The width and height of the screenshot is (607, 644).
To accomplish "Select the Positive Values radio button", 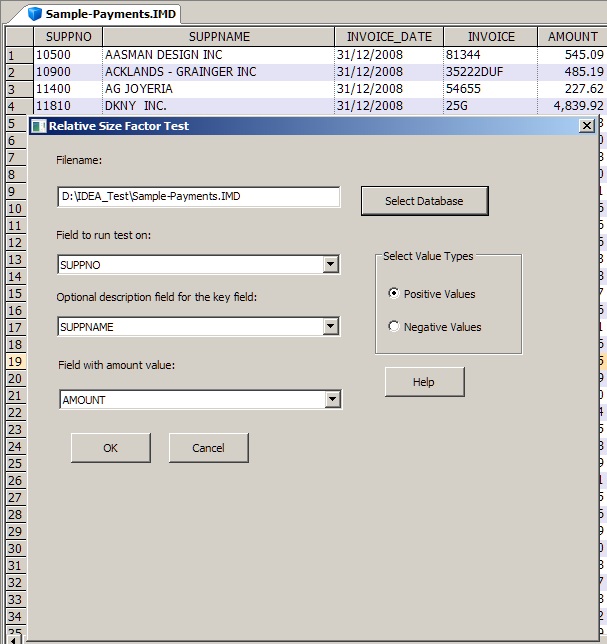I will 394,294.
